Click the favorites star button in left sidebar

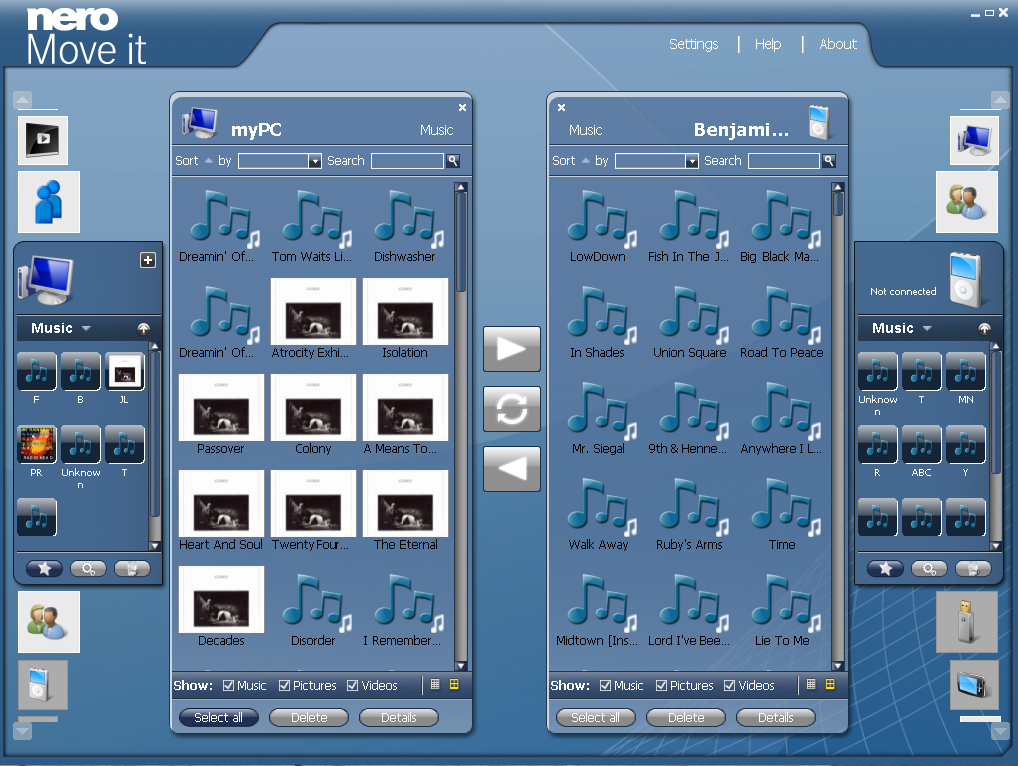click(x=44, y=569)
